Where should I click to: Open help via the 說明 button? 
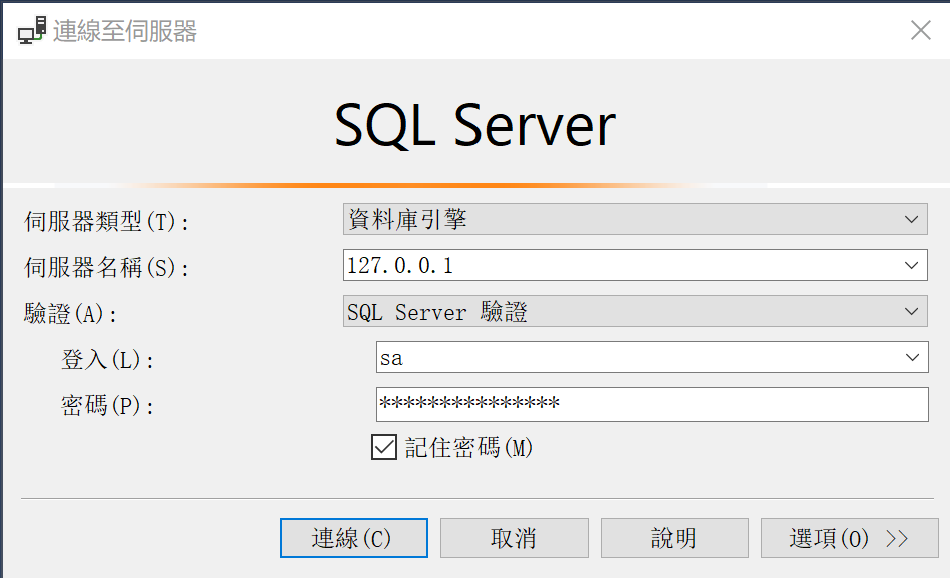click(x=674, y=537)
